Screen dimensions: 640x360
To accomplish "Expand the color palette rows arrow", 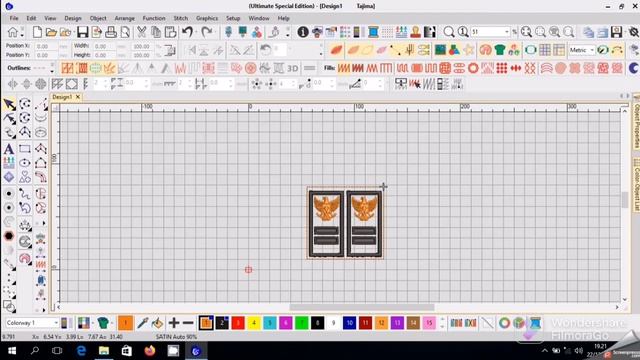I will click(442, 323).
